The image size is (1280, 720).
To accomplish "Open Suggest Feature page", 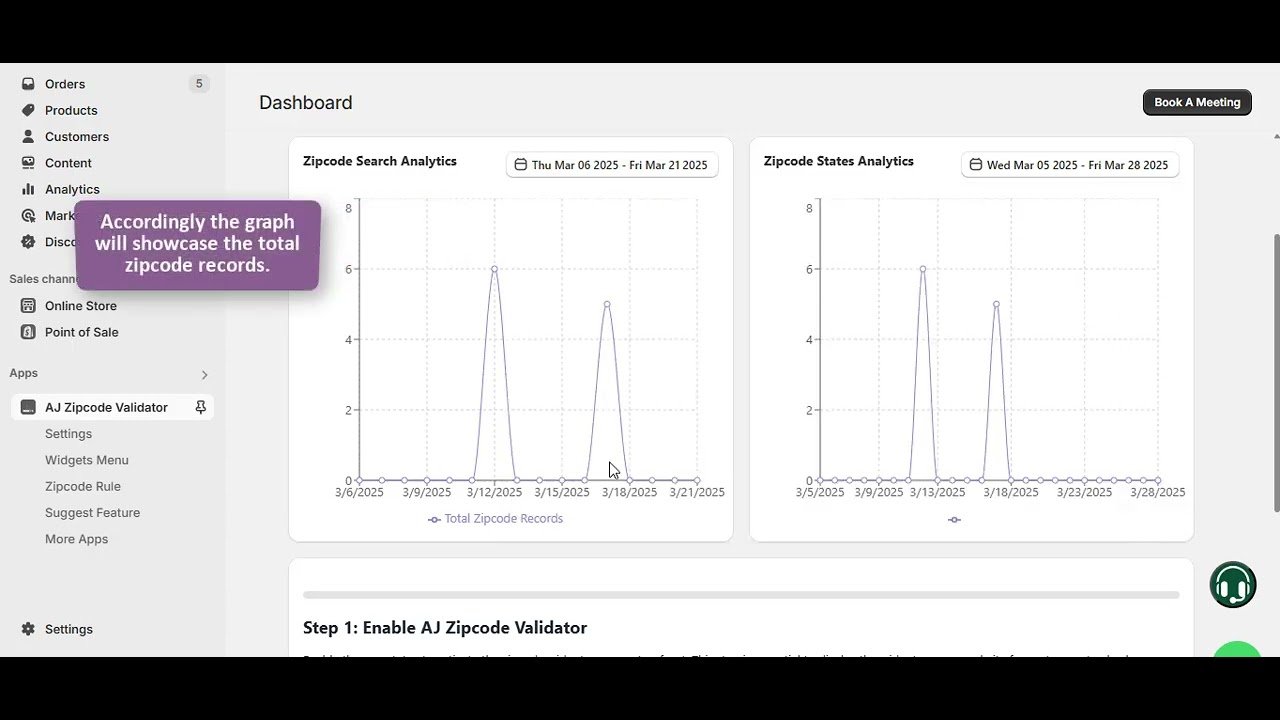I will (x=92, y=512).
